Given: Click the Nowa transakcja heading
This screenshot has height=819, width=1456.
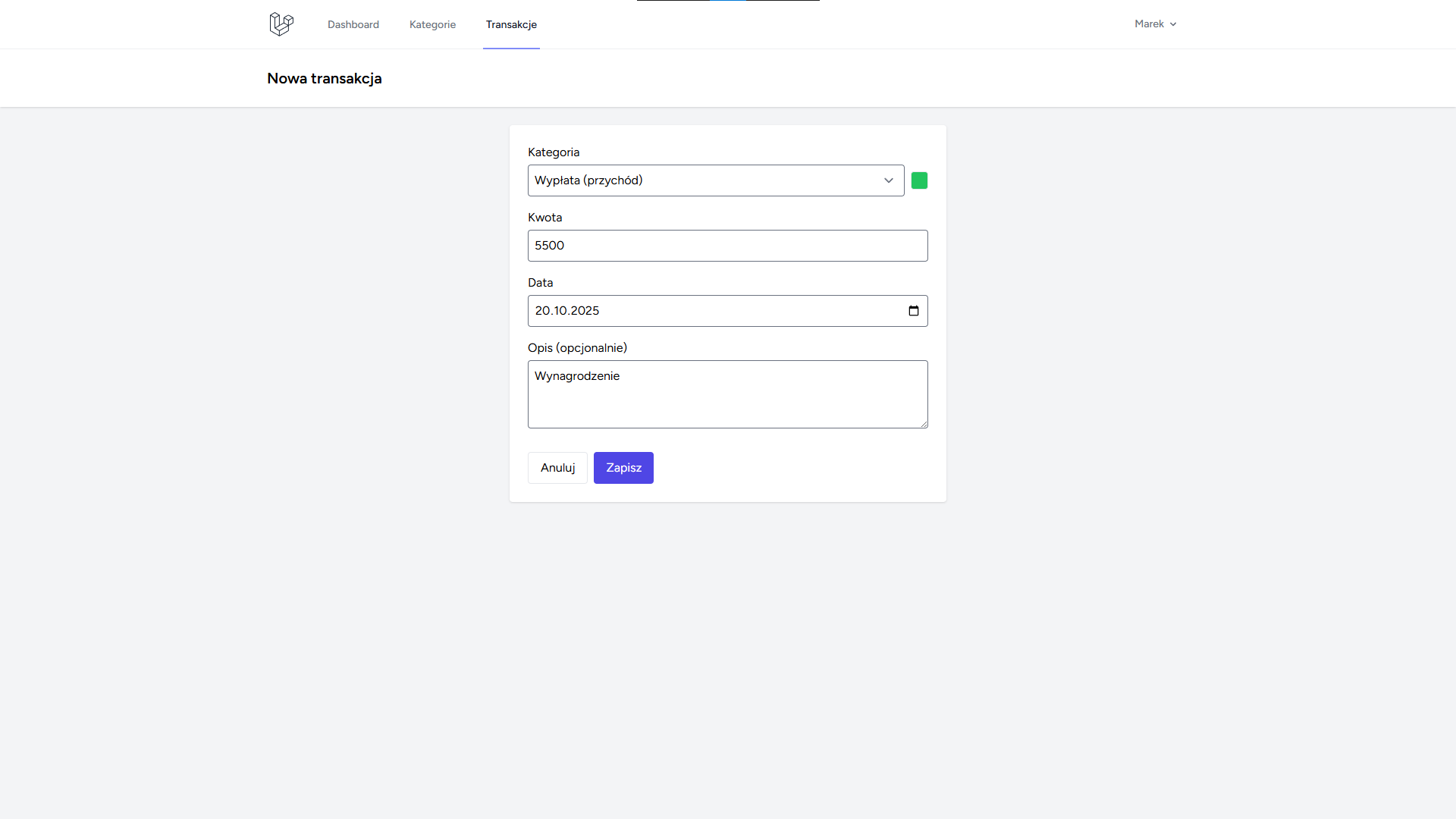Looking at the screenshot, I should pyautogui.click(x=325, y=79).
